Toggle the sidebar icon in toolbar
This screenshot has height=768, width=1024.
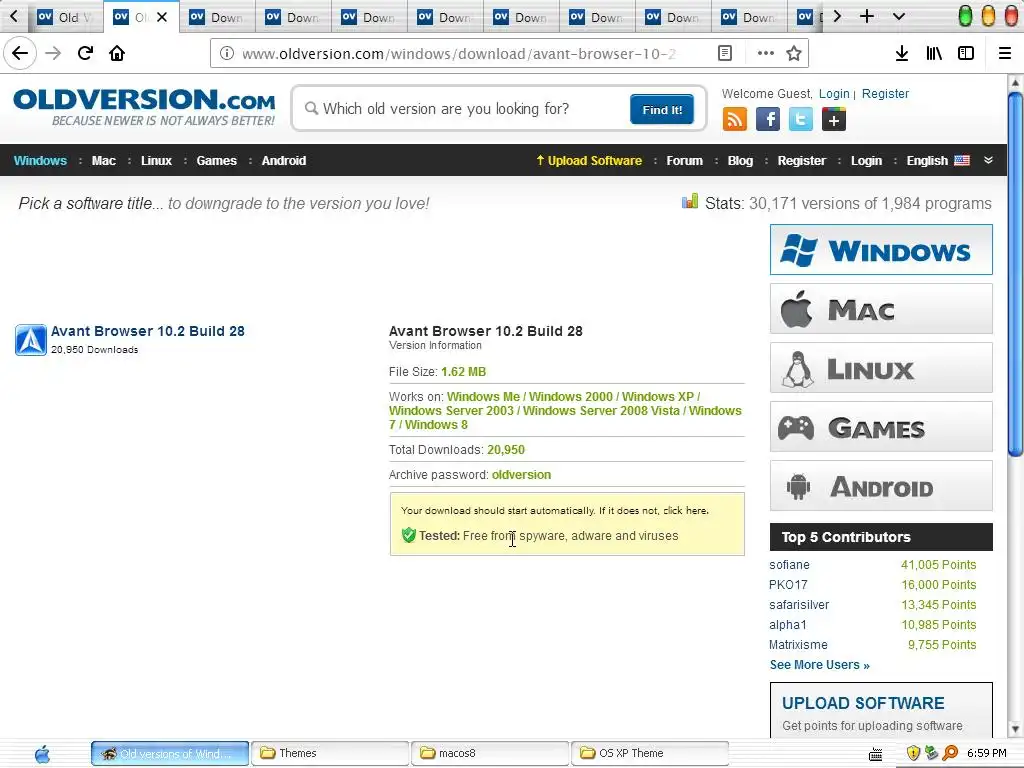coord(966,53)
